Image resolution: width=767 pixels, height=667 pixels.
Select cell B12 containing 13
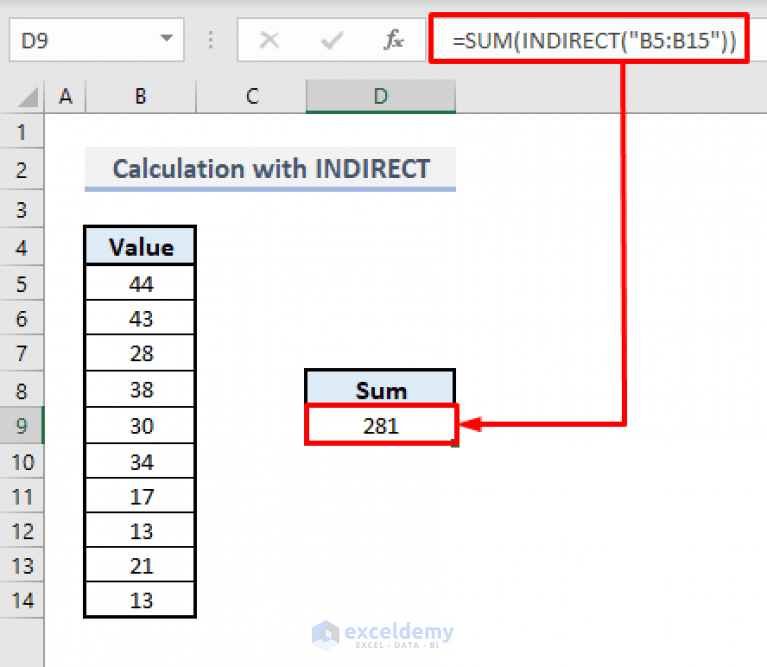click(140, 531)
